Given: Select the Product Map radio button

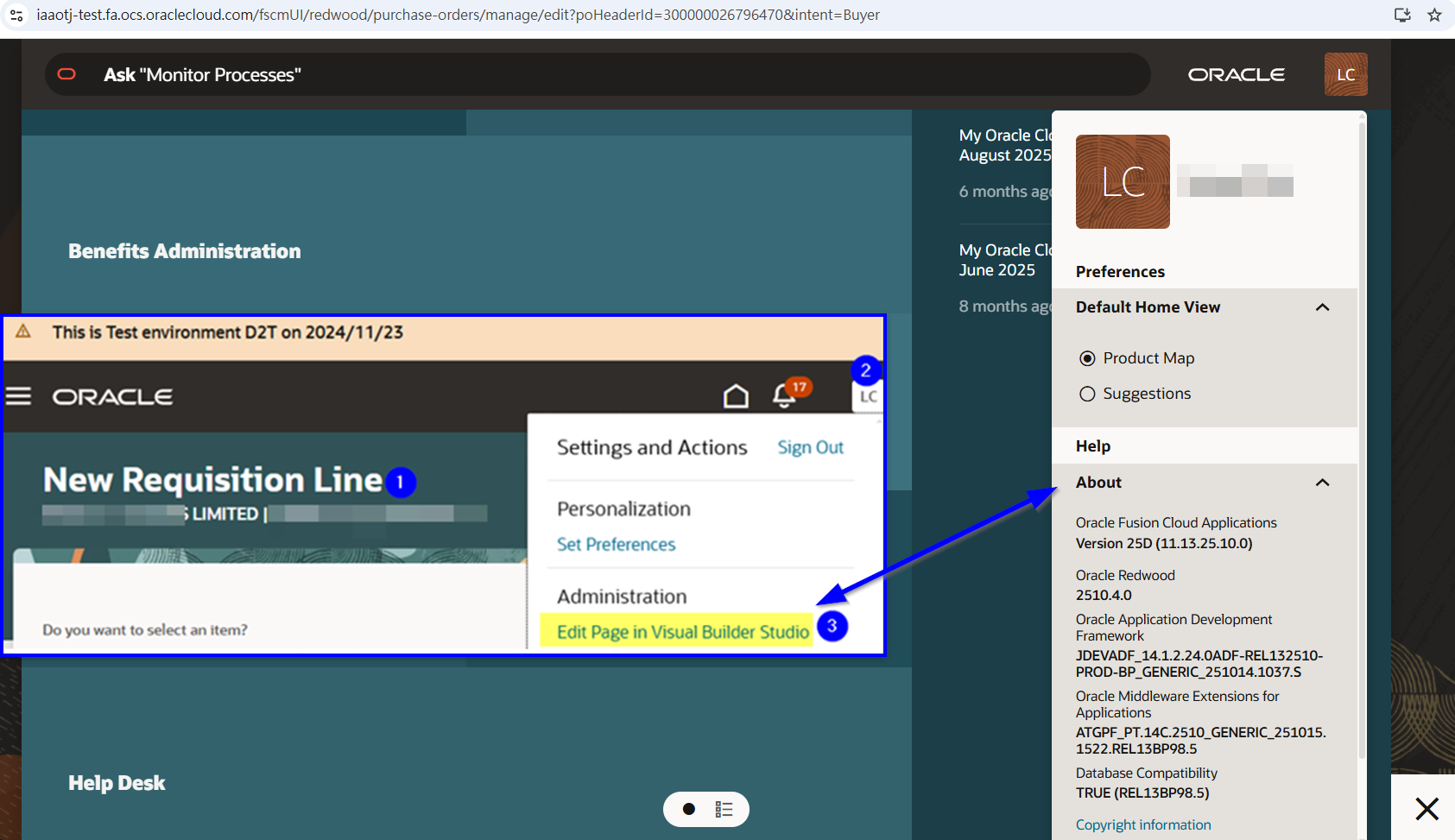Looking at the screenshot, I should pos(1087,358).
